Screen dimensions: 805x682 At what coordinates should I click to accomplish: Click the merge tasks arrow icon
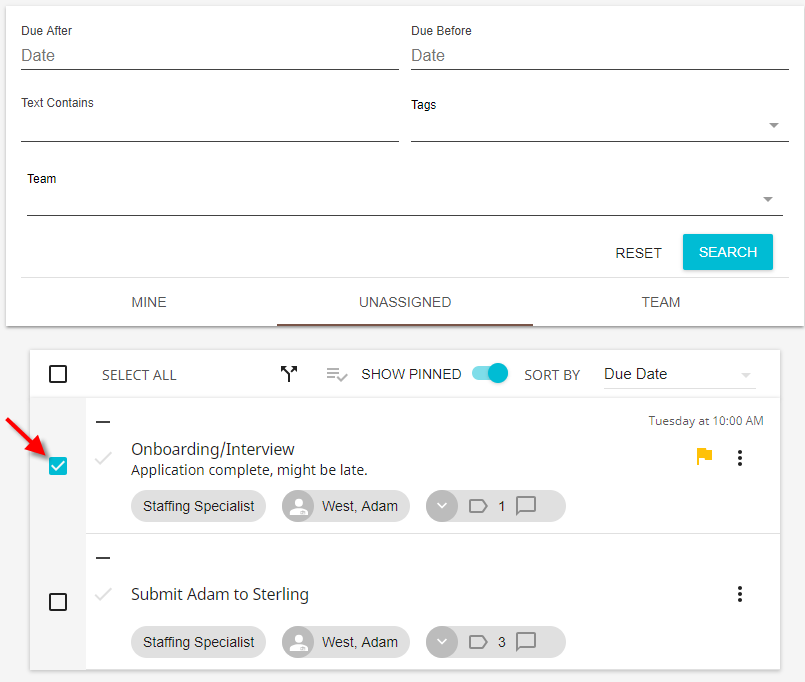coord(289,374)
